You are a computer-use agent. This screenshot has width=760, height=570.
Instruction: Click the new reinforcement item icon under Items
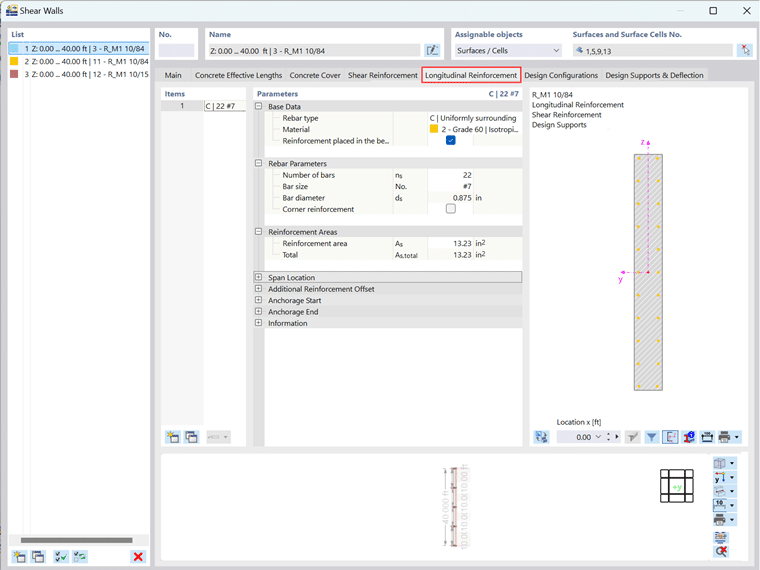click(173, 437)
